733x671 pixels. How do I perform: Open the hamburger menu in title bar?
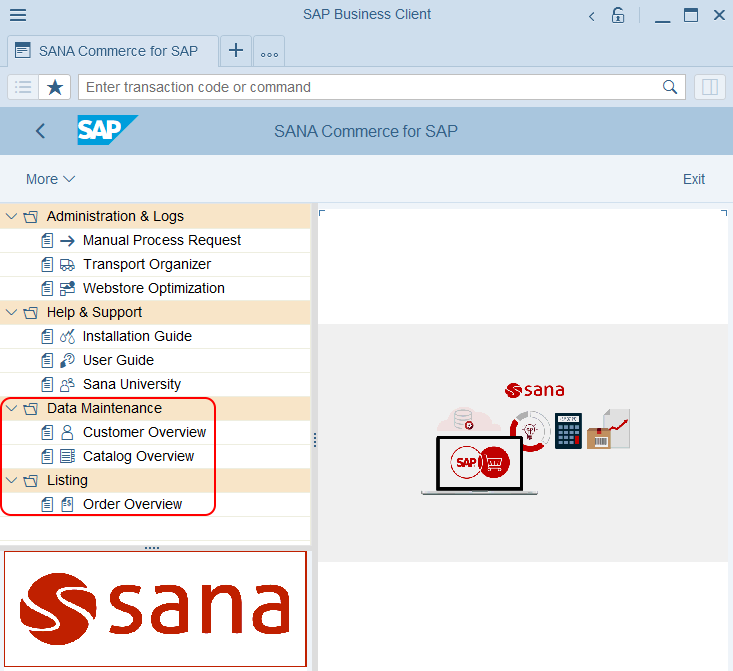[x=18, y=15]
